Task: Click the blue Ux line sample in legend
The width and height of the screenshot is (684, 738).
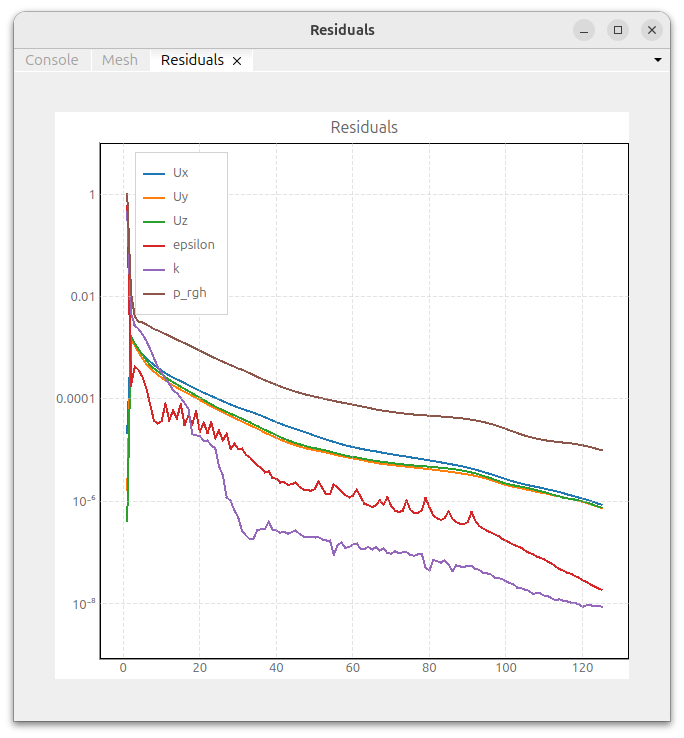Action: [x=153, y=173]
